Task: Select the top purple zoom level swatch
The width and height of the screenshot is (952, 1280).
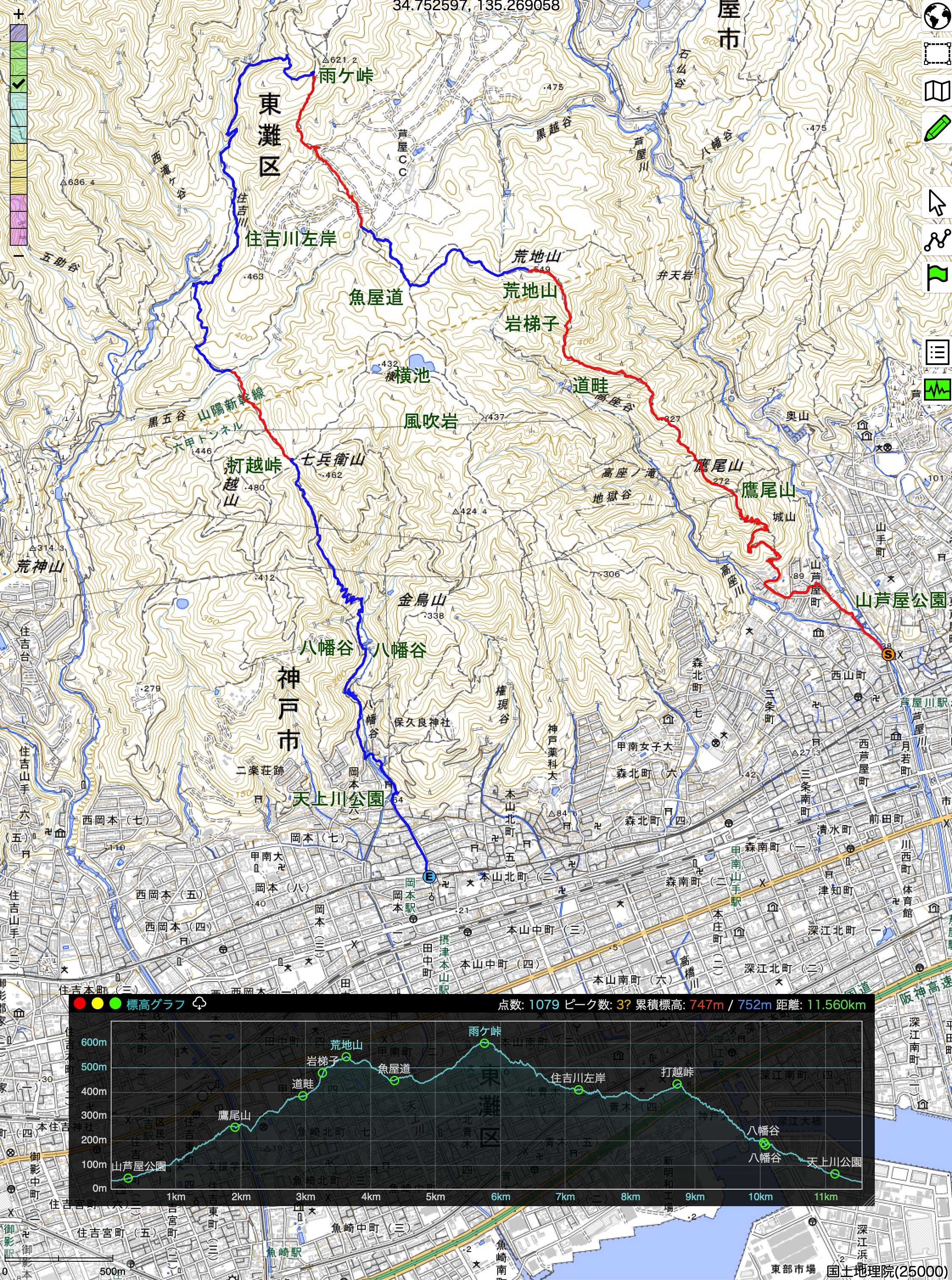Action: point(19,34)
